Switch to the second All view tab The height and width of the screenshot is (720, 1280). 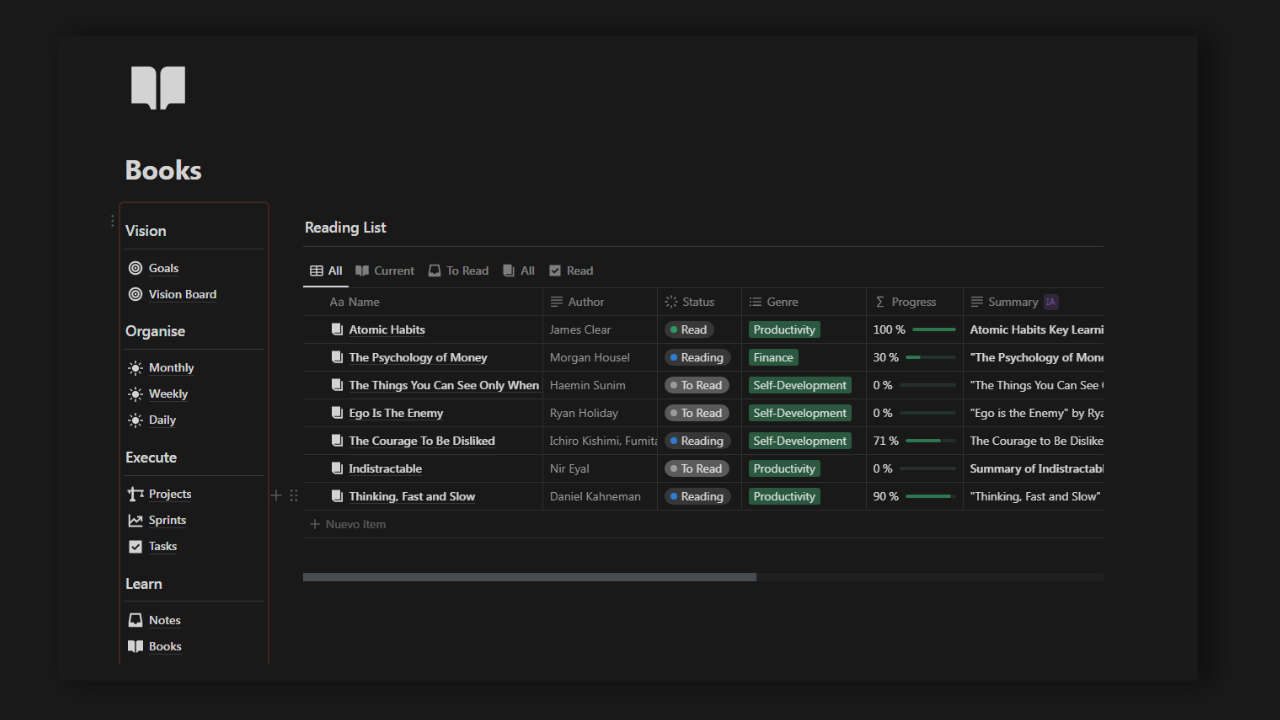click(519, 270)
